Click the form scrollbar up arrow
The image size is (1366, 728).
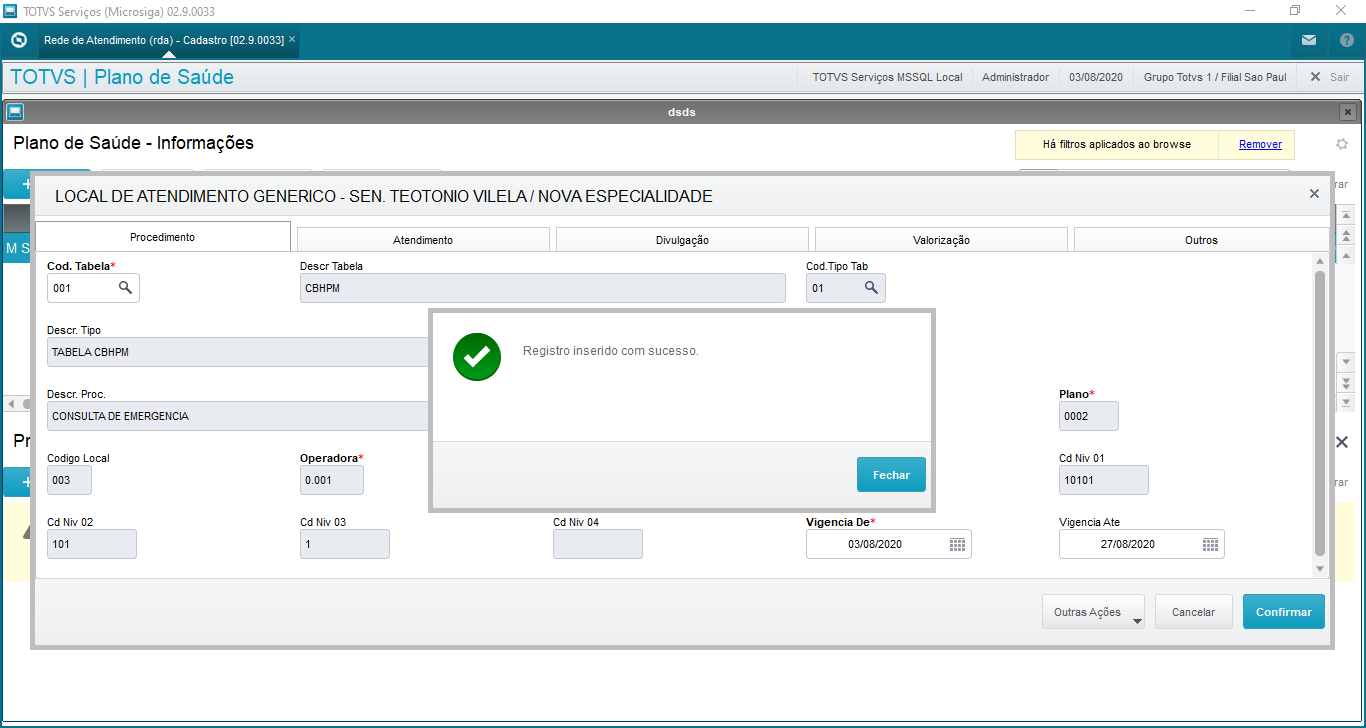click(1320, 261)
